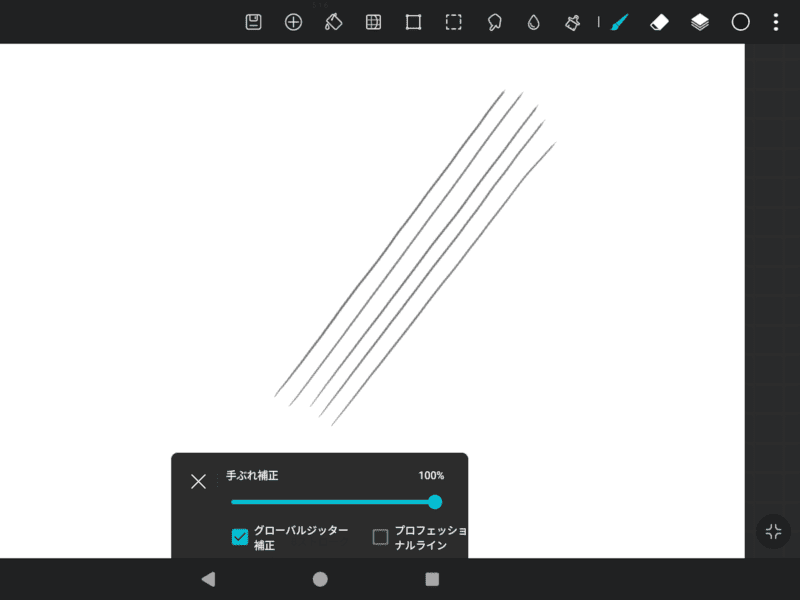Select the spray can tool
The height and width of the screenshot is (600, 800).
(573, 22)
